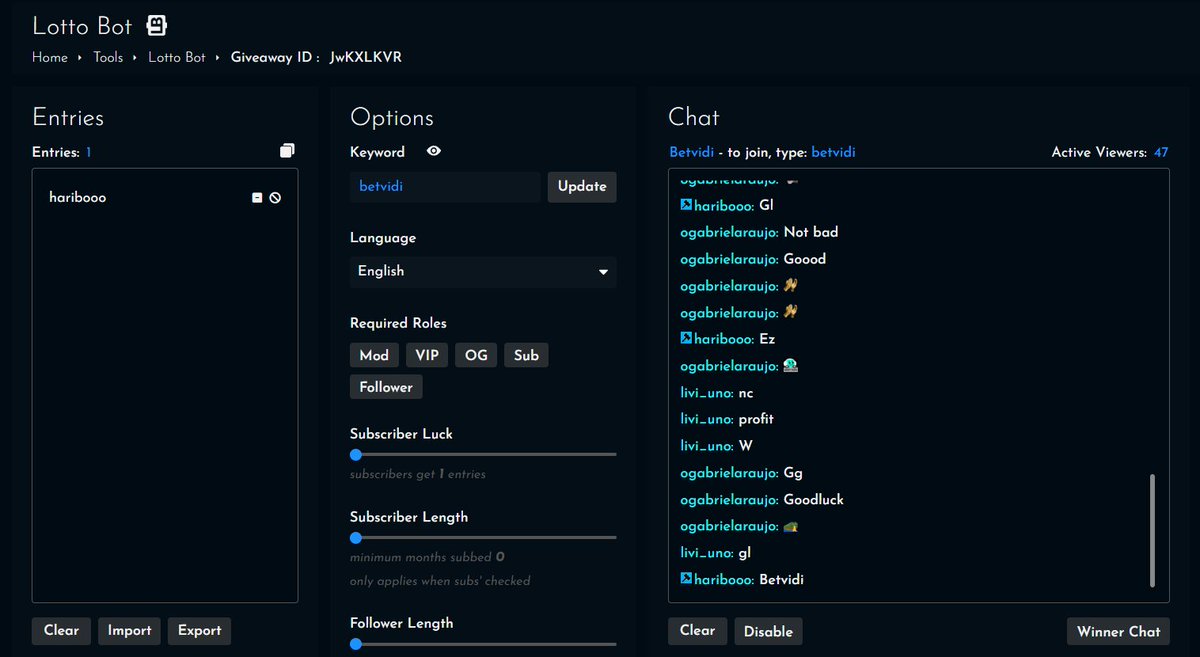The width and height of the screenshot is (1200, 657).
Task: Toggle the OG required role
Action: 476,355
